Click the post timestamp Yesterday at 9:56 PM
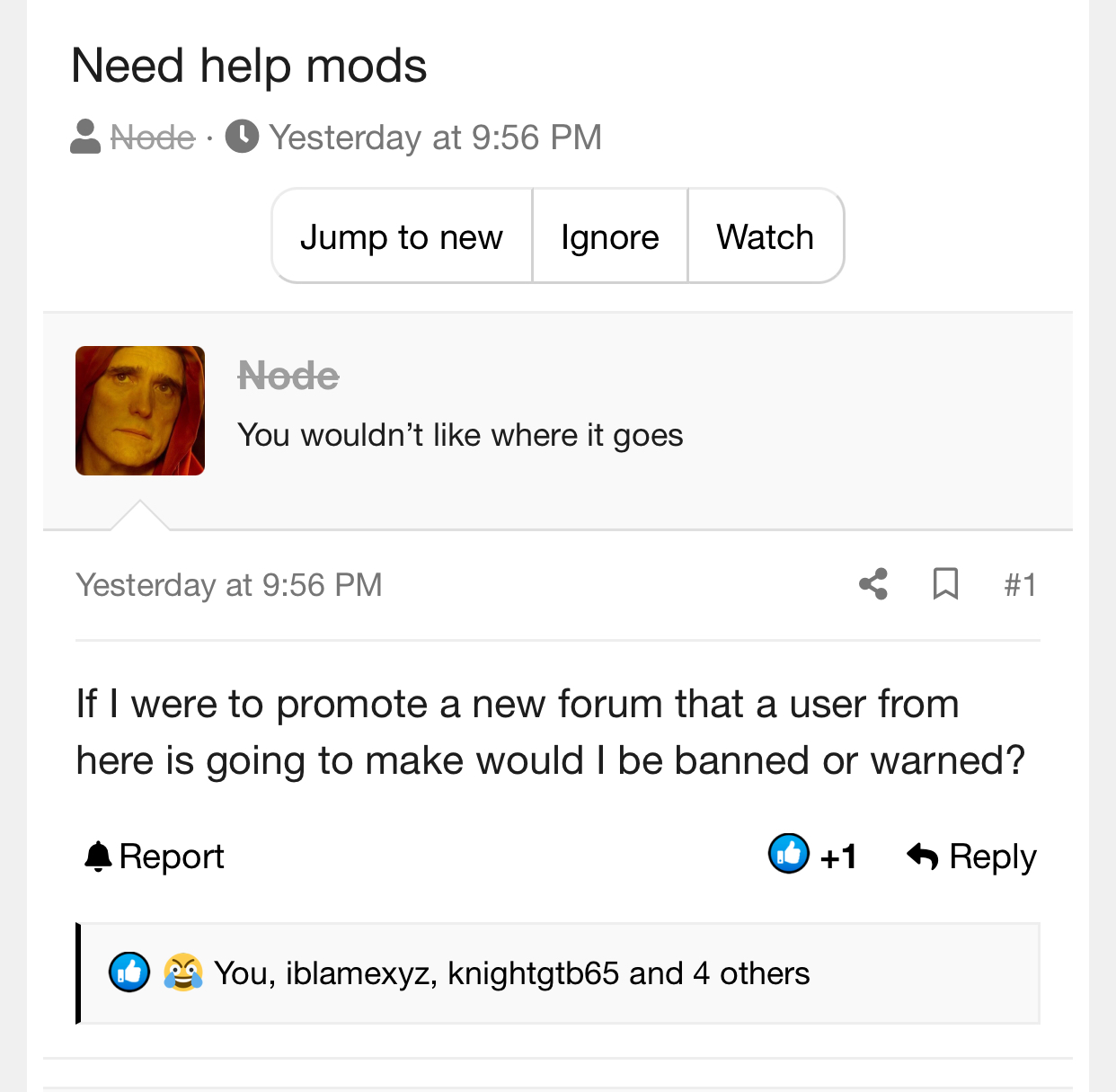1116x1092 pixels. click(229, 585)
